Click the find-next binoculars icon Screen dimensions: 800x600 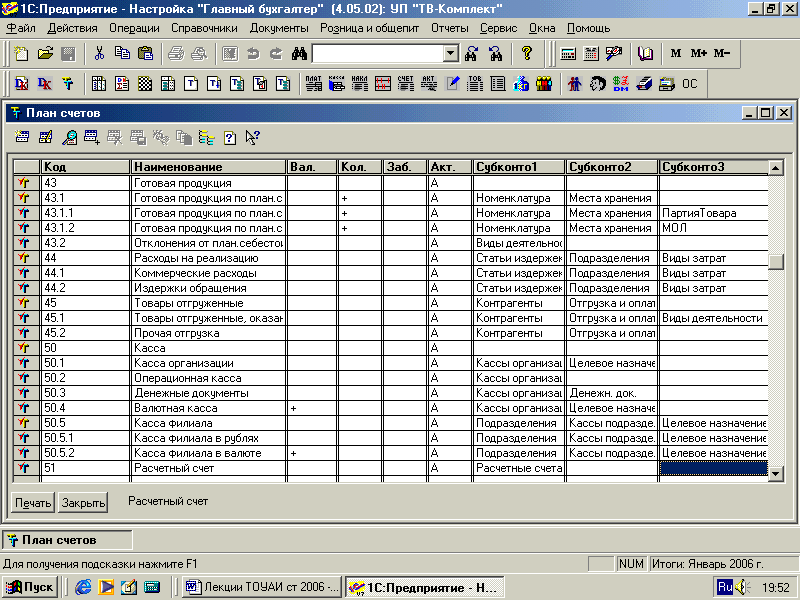coord(471,54)
